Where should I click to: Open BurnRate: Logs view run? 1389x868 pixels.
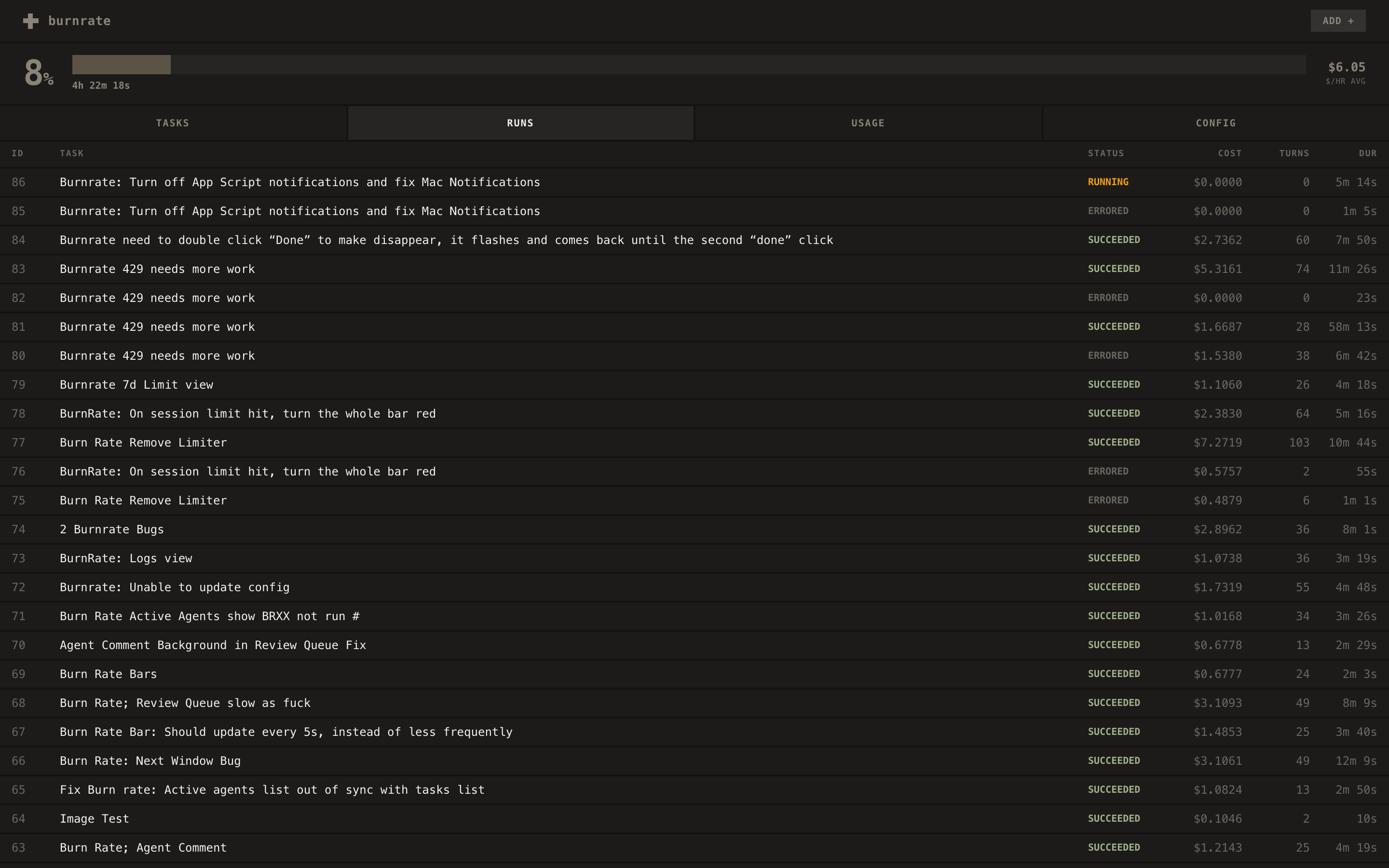pos(126,558)
